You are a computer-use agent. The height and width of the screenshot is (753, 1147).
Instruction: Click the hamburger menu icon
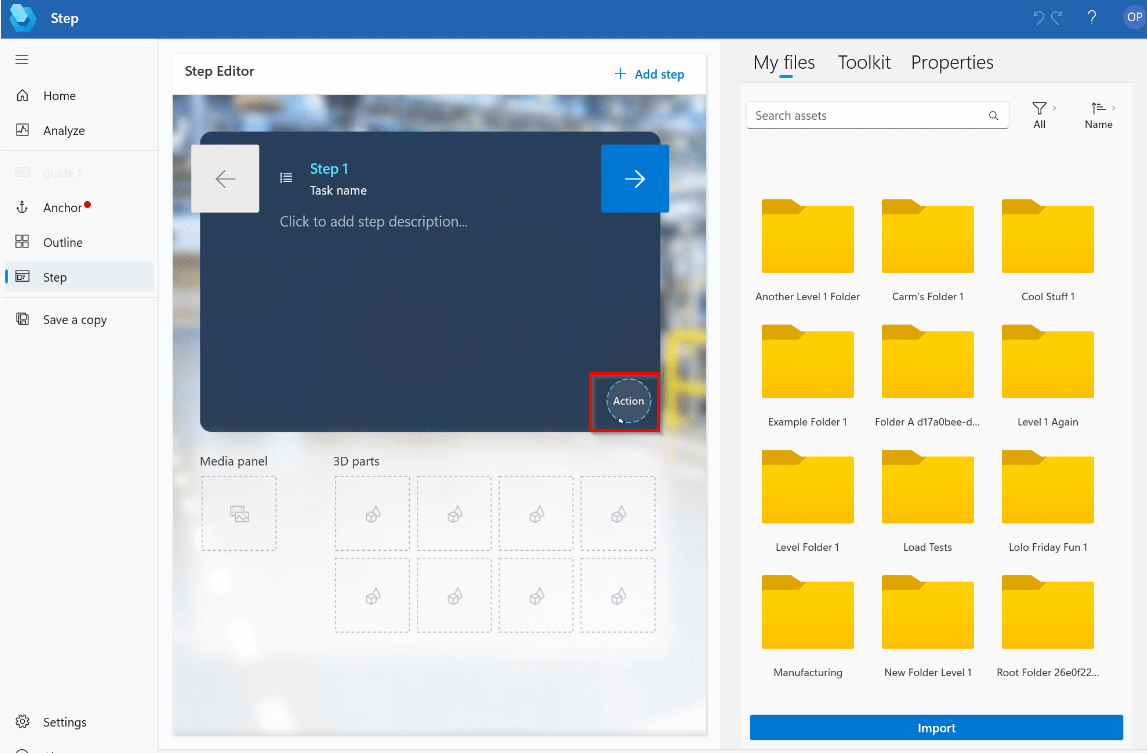tap(21, 60)
